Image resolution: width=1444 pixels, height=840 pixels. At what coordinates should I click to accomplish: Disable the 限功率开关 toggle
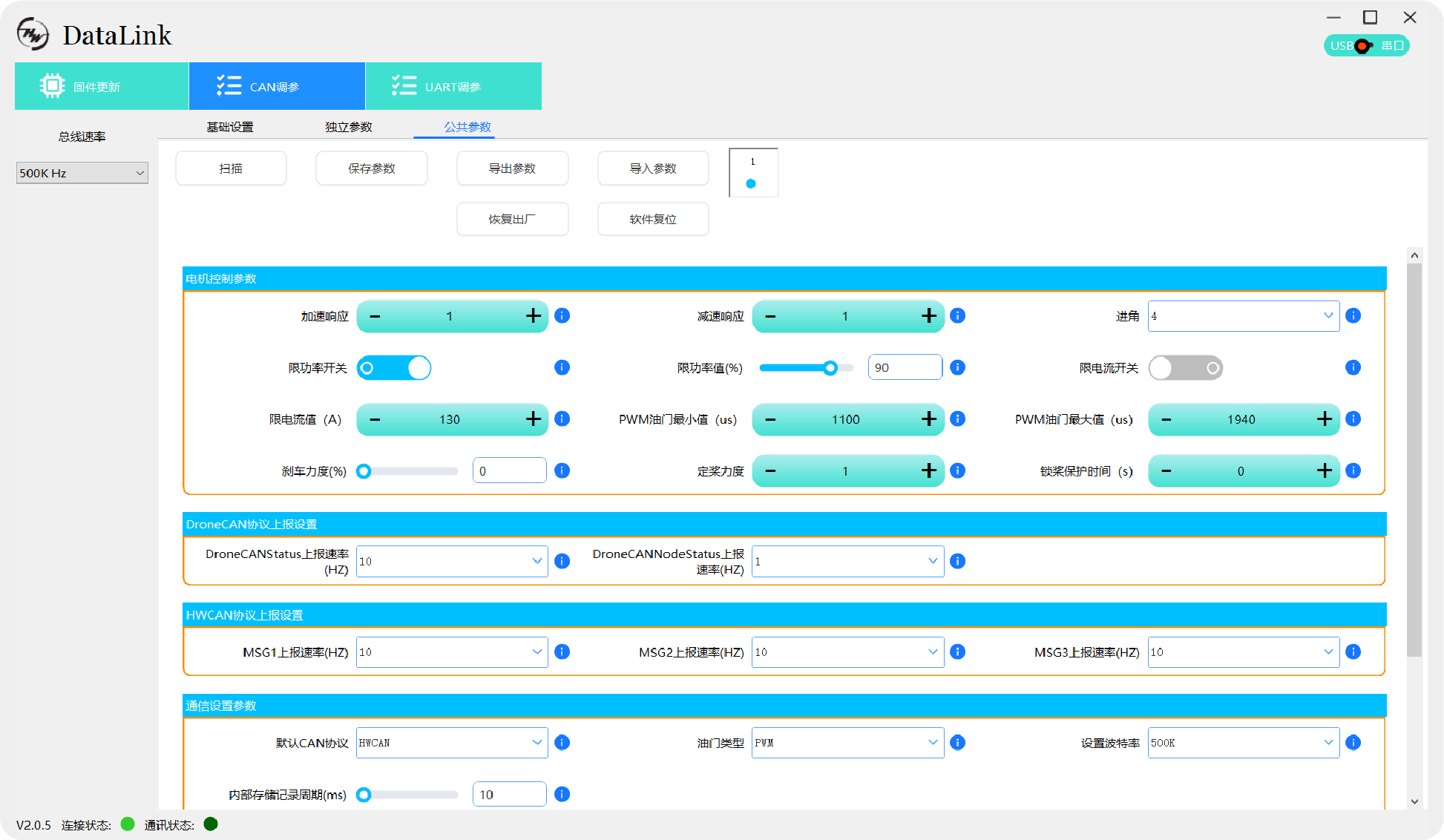pos(394,368)
